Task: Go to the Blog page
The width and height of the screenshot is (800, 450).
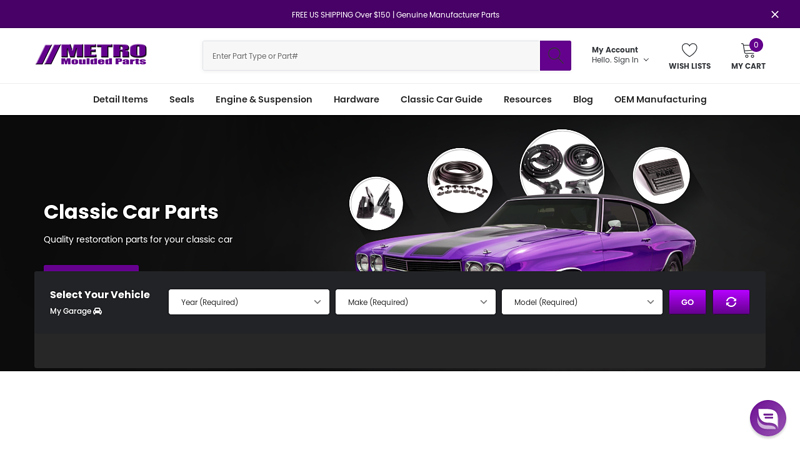Action: pyautogui.click(x=582, y=99)
